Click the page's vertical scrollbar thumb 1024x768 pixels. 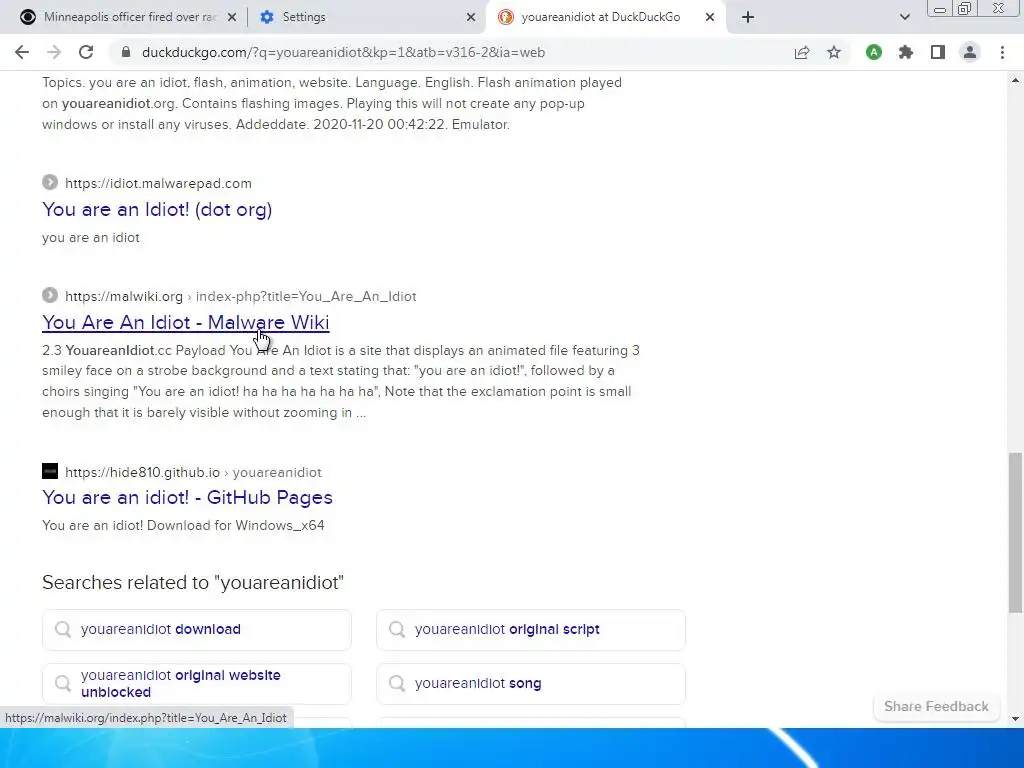click(x=1015, y=532)
